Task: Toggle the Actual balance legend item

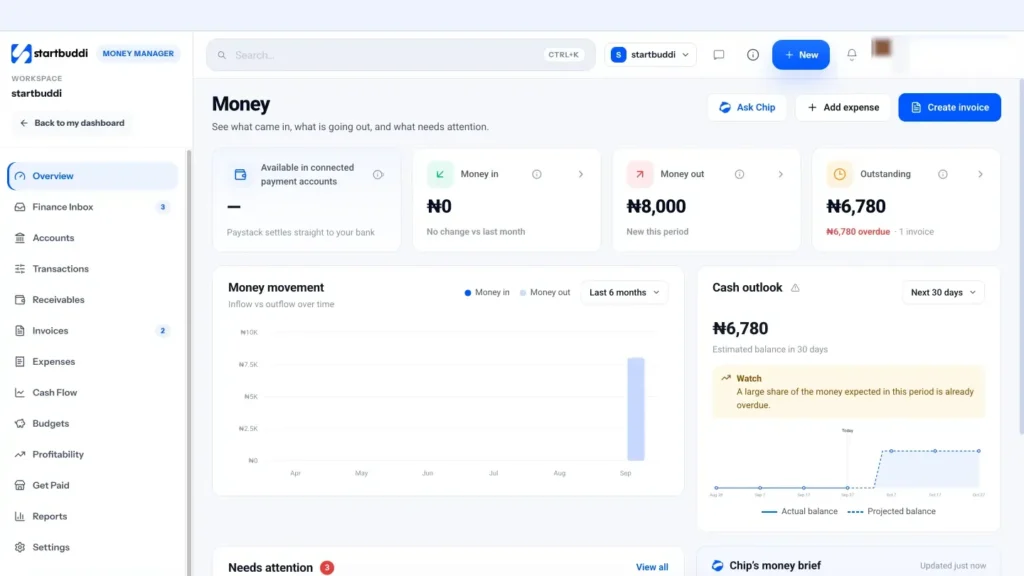Action: click(799, 511)
